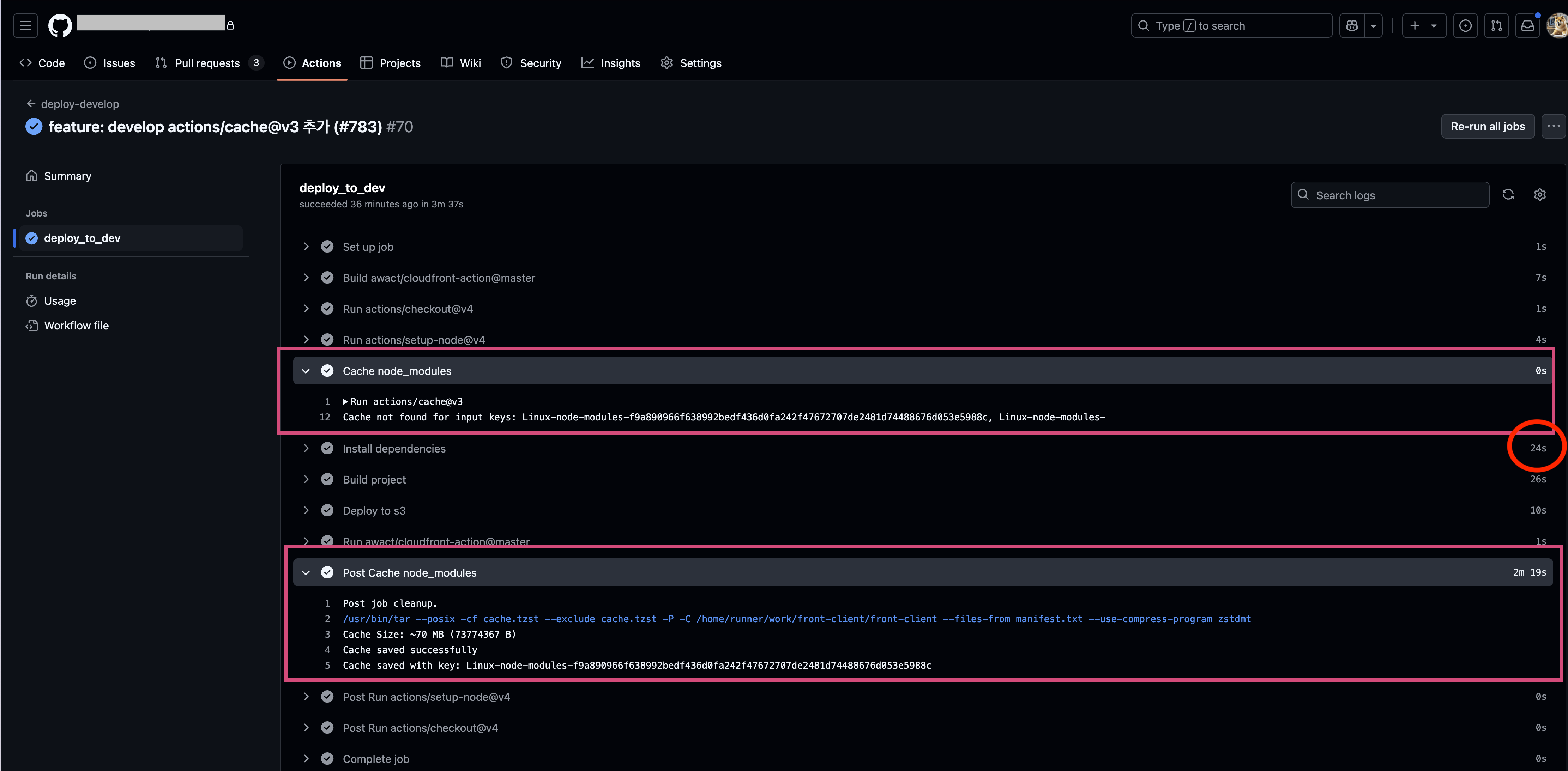Viewport: 1568px width, 771px height.
Task: Open Usage with the stopwatch icon
Action: pos(32,300)
